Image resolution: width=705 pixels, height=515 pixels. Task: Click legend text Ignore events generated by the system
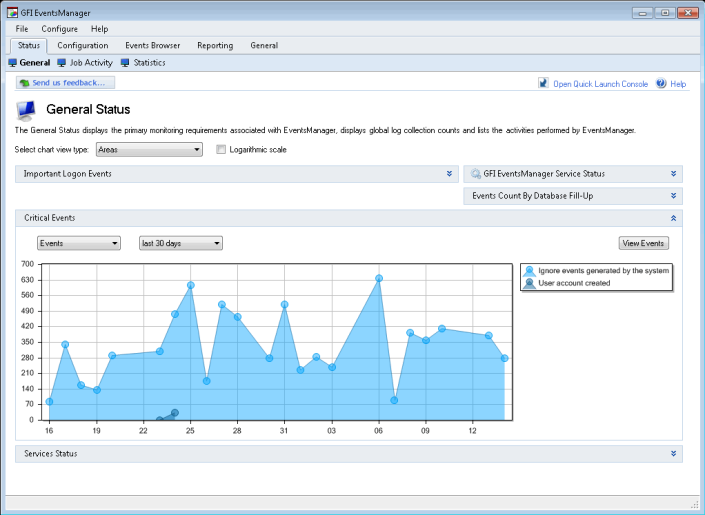[x=603, y=271]
